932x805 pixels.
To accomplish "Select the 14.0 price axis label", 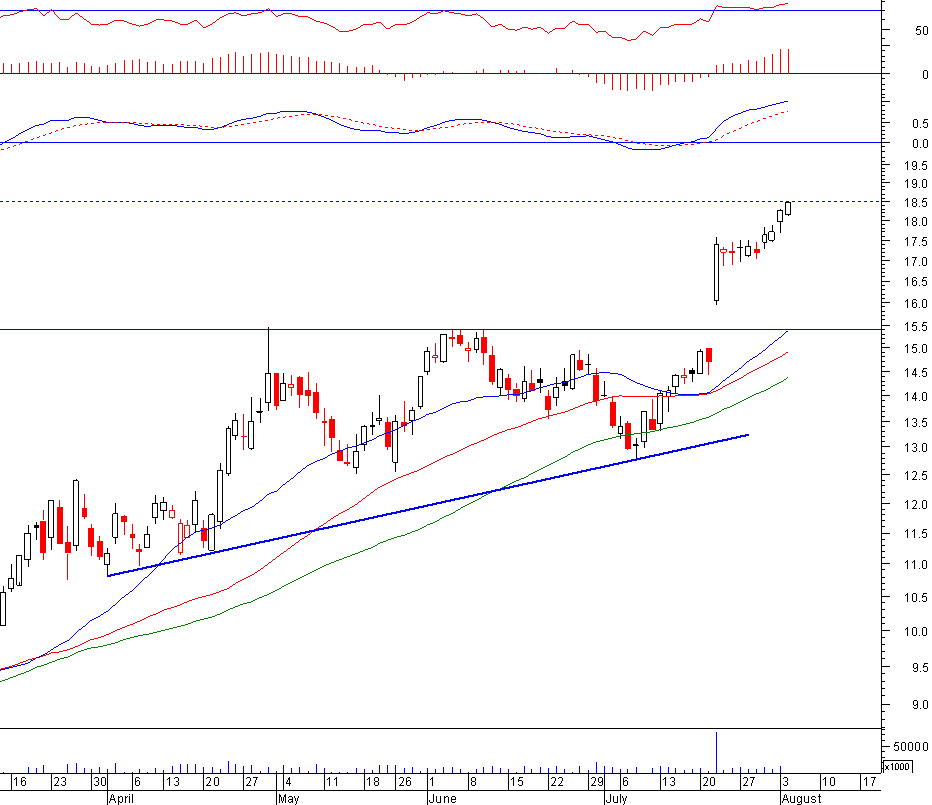I will click(x=915, y=397).
